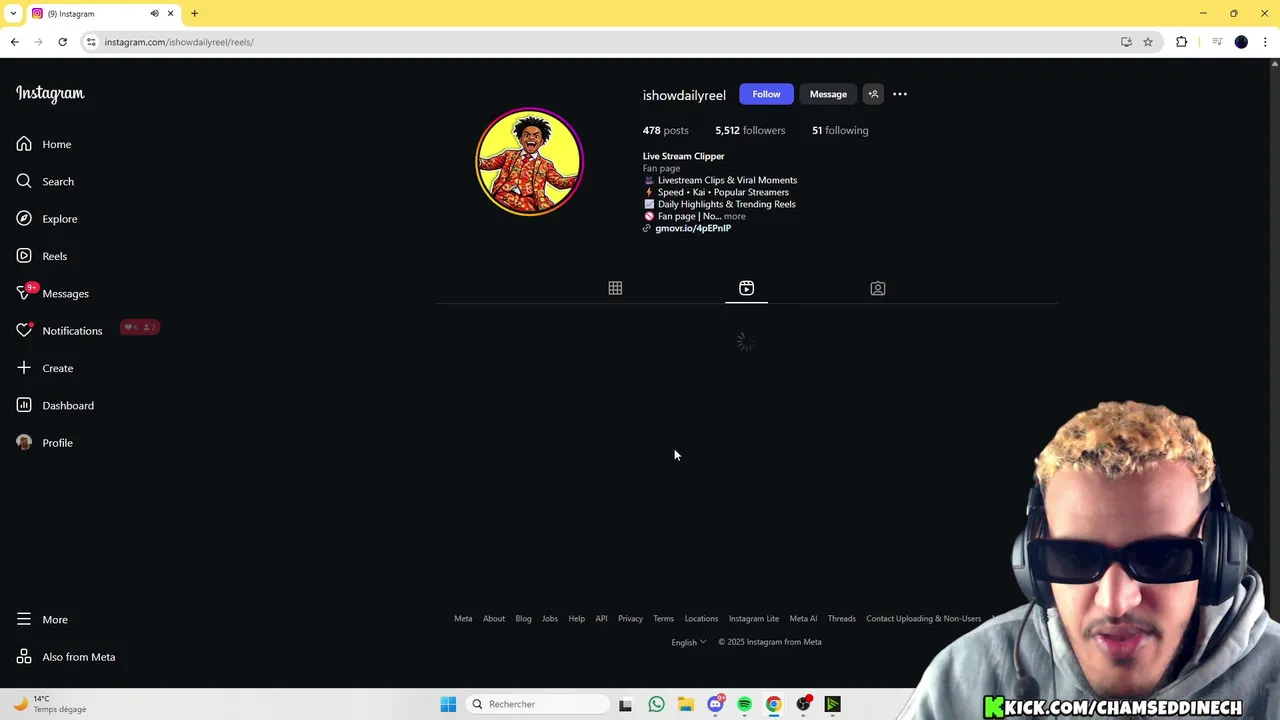1280x720 pixels.
Task: Click the install app icon in address bar
Action: (1126, 42)
